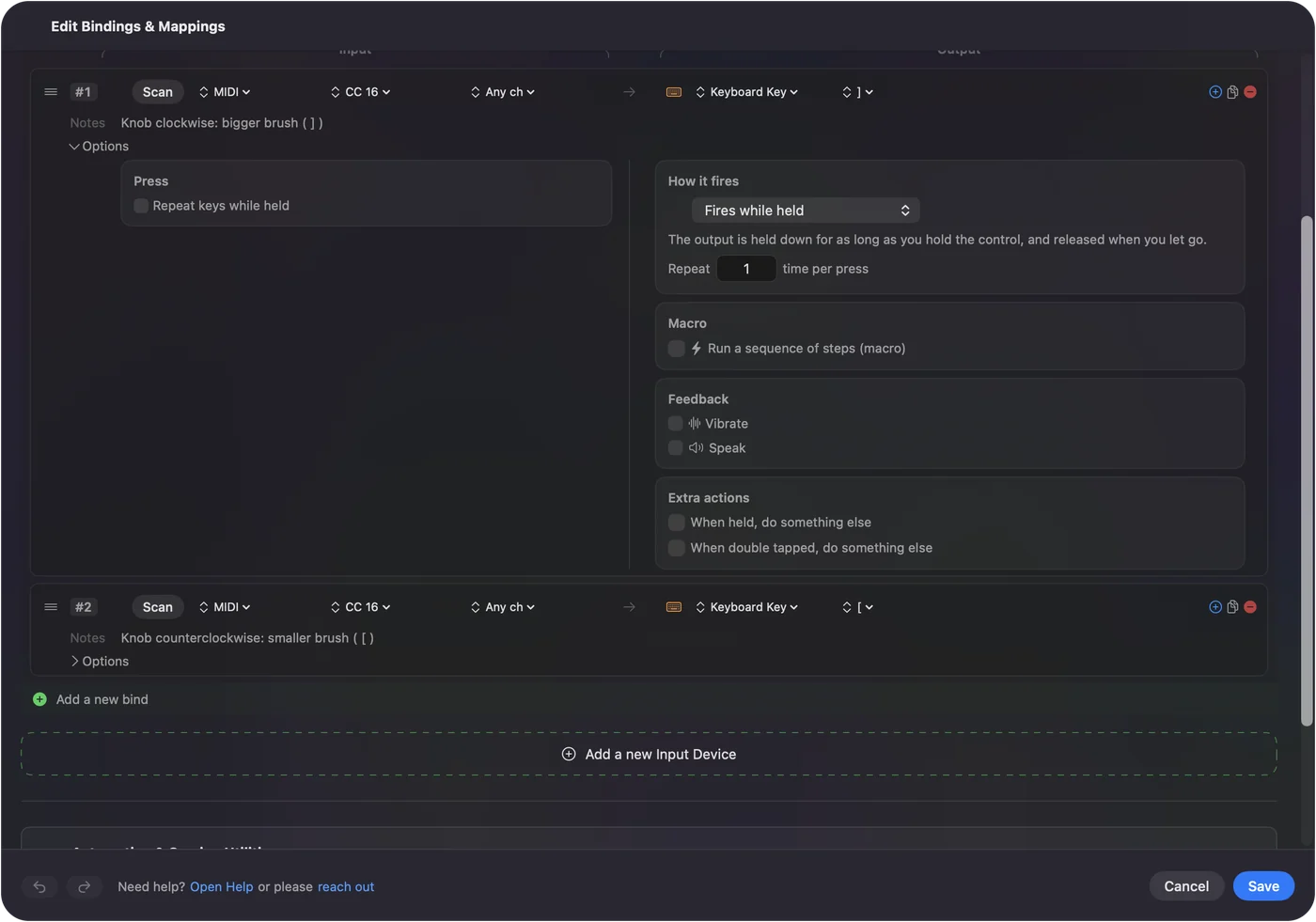The image size is (1316, 922).
Task: Click the vibrate waveform icon
Action: pos(695,424)
